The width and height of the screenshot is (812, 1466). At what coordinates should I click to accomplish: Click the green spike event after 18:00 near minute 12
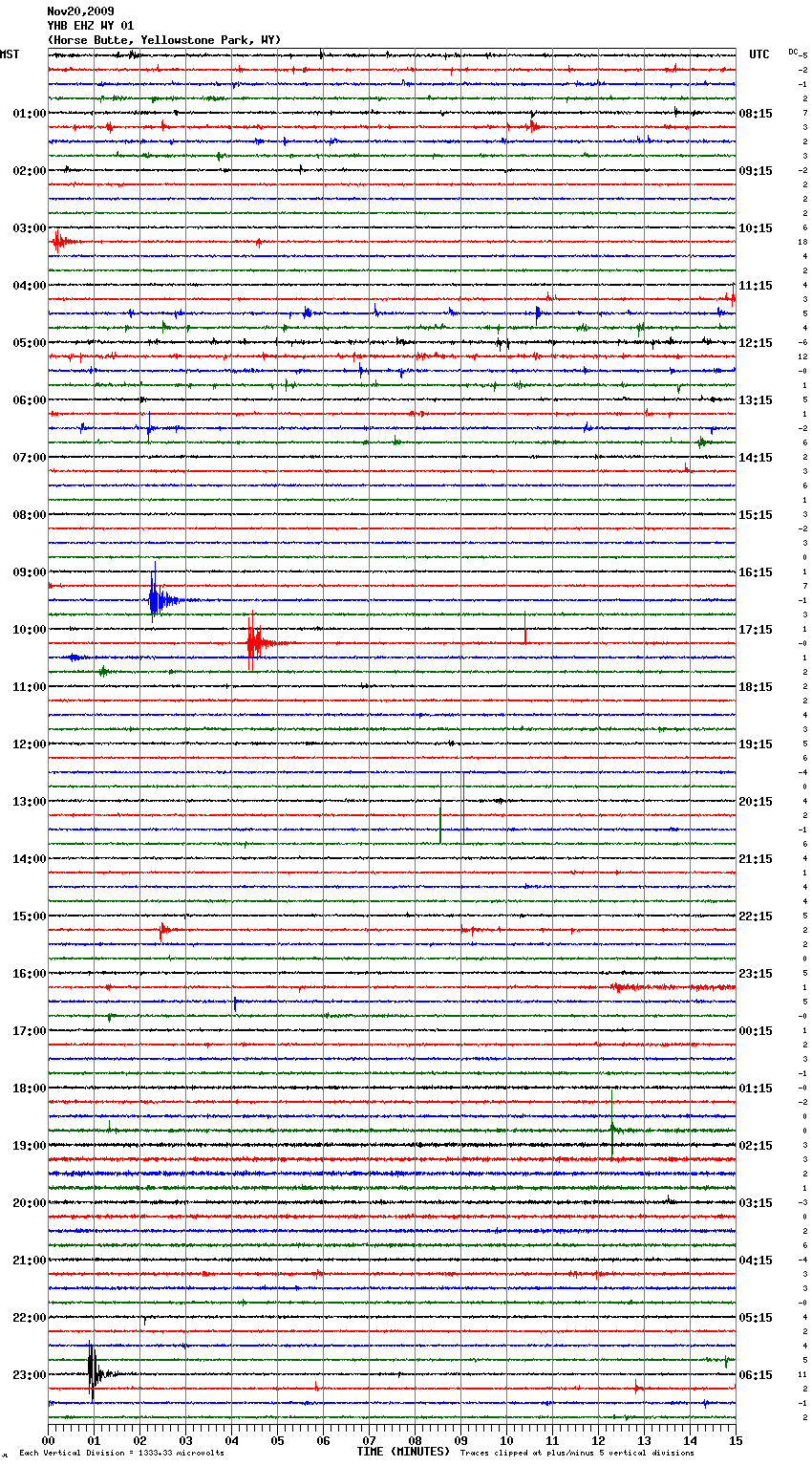612,1124
